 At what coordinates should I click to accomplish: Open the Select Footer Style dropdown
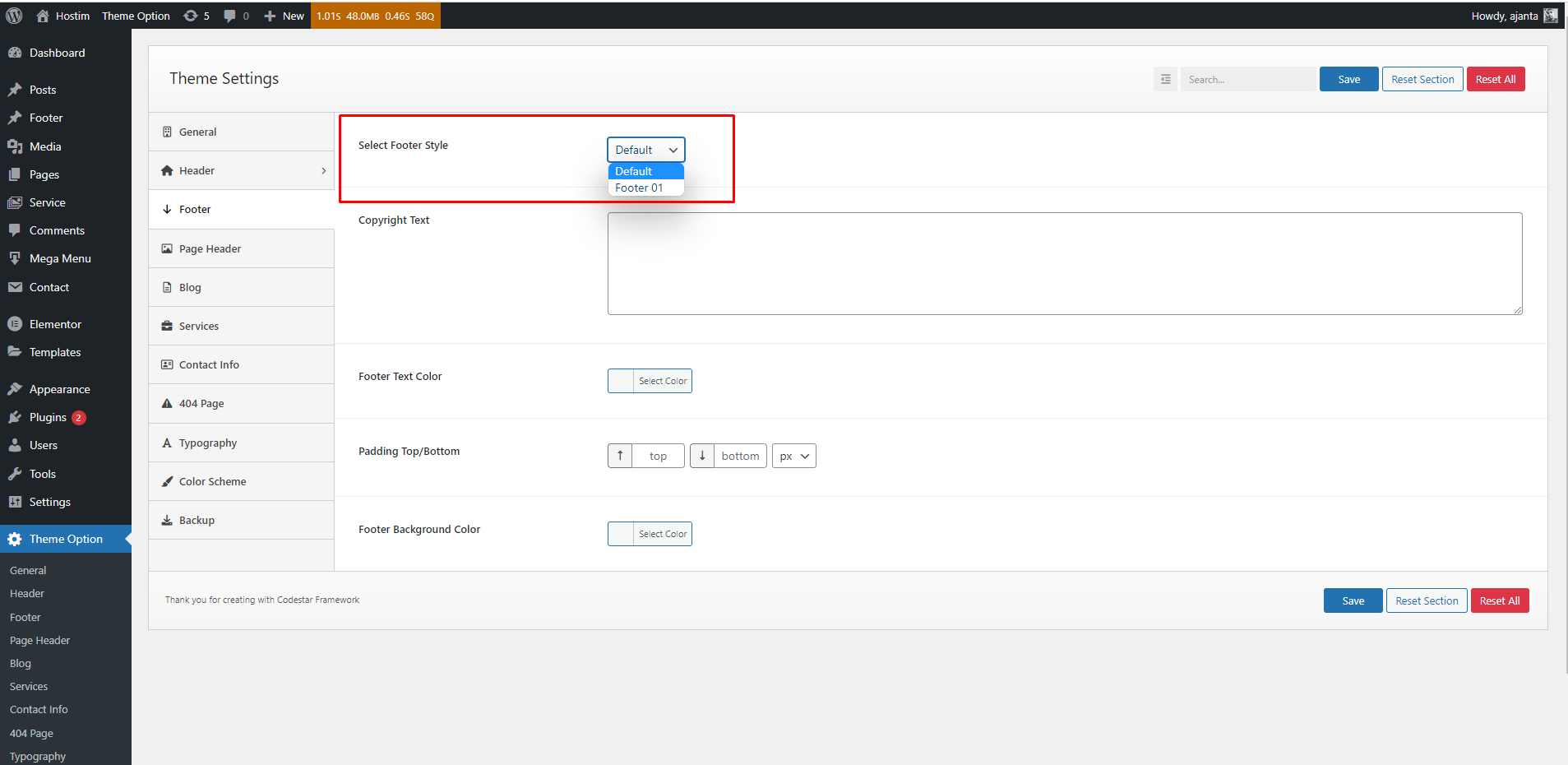coord(645,150)
